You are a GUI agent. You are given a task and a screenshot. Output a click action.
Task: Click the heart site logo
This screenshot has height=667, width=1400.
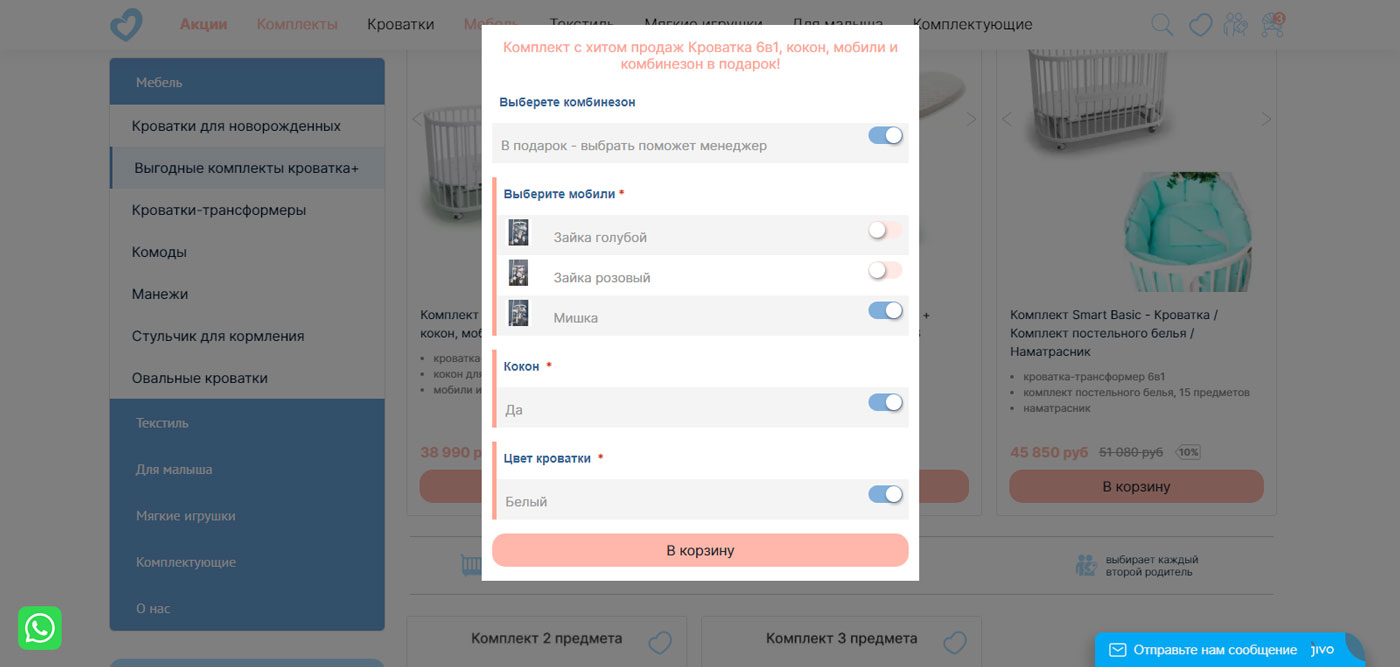pyautogui.click(x=127, y=24)
